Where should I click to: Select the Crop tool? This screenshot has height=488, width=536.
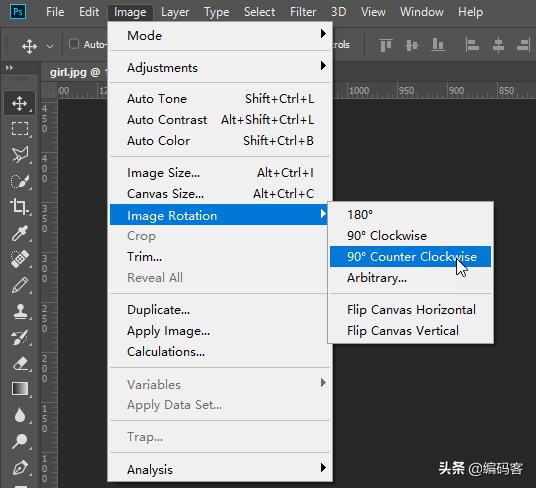coord(19,207)
